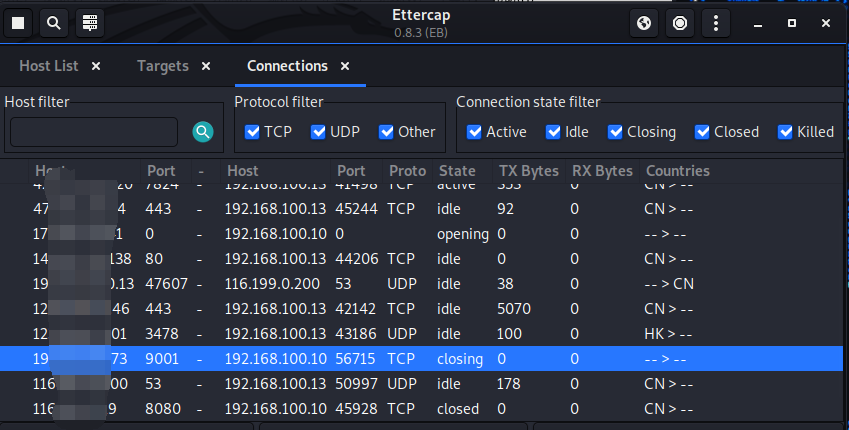This screenshot has height=430, width=849.
Task: Sort by the Countries column header
Action: [678, 171]
